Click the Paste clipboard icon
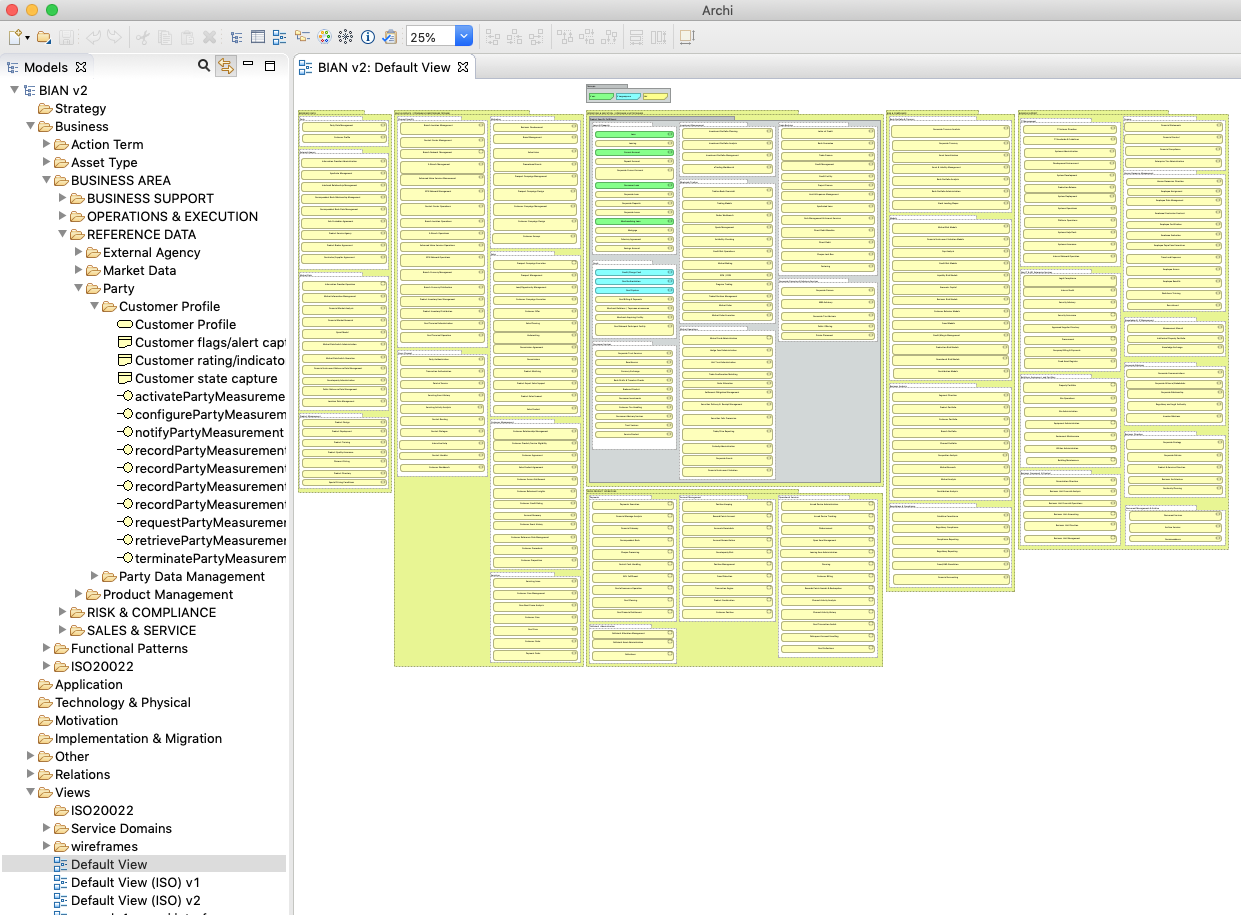Image resolution: width=1241 pixels, height=915 pixels. coord(187,37)
